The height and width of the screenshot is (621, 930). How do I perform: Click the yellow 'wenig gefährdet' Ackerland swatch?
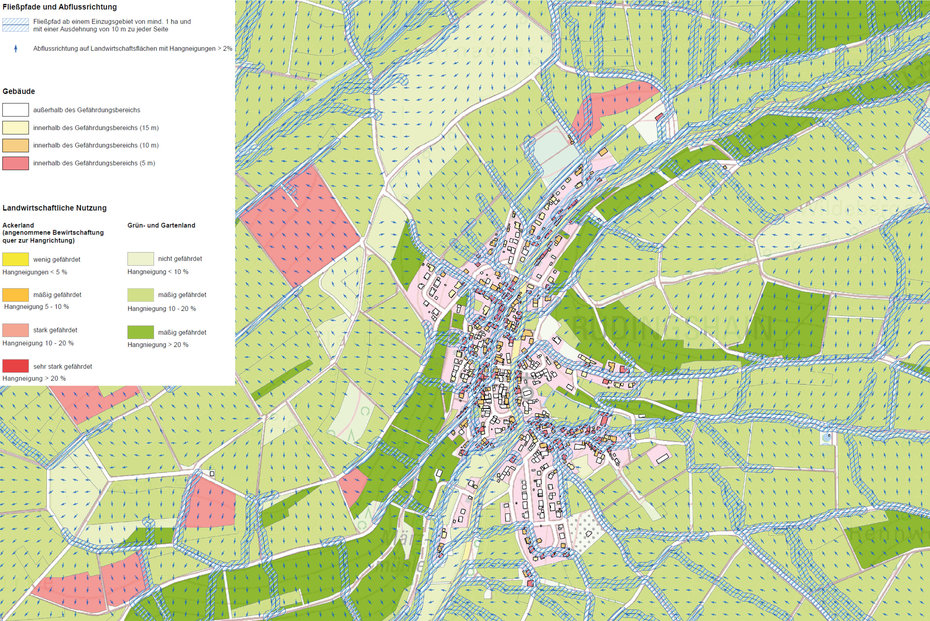point(15,259)
